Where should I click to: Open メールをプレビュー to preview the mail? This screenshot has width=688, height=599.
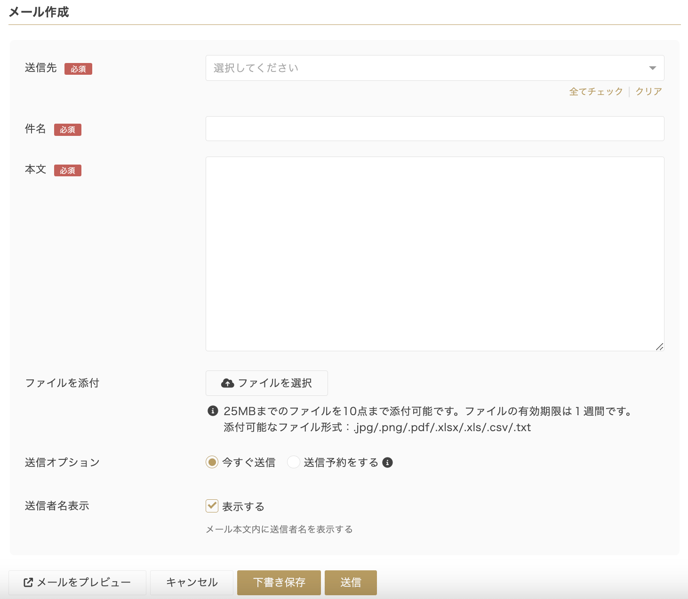(78, 582)
